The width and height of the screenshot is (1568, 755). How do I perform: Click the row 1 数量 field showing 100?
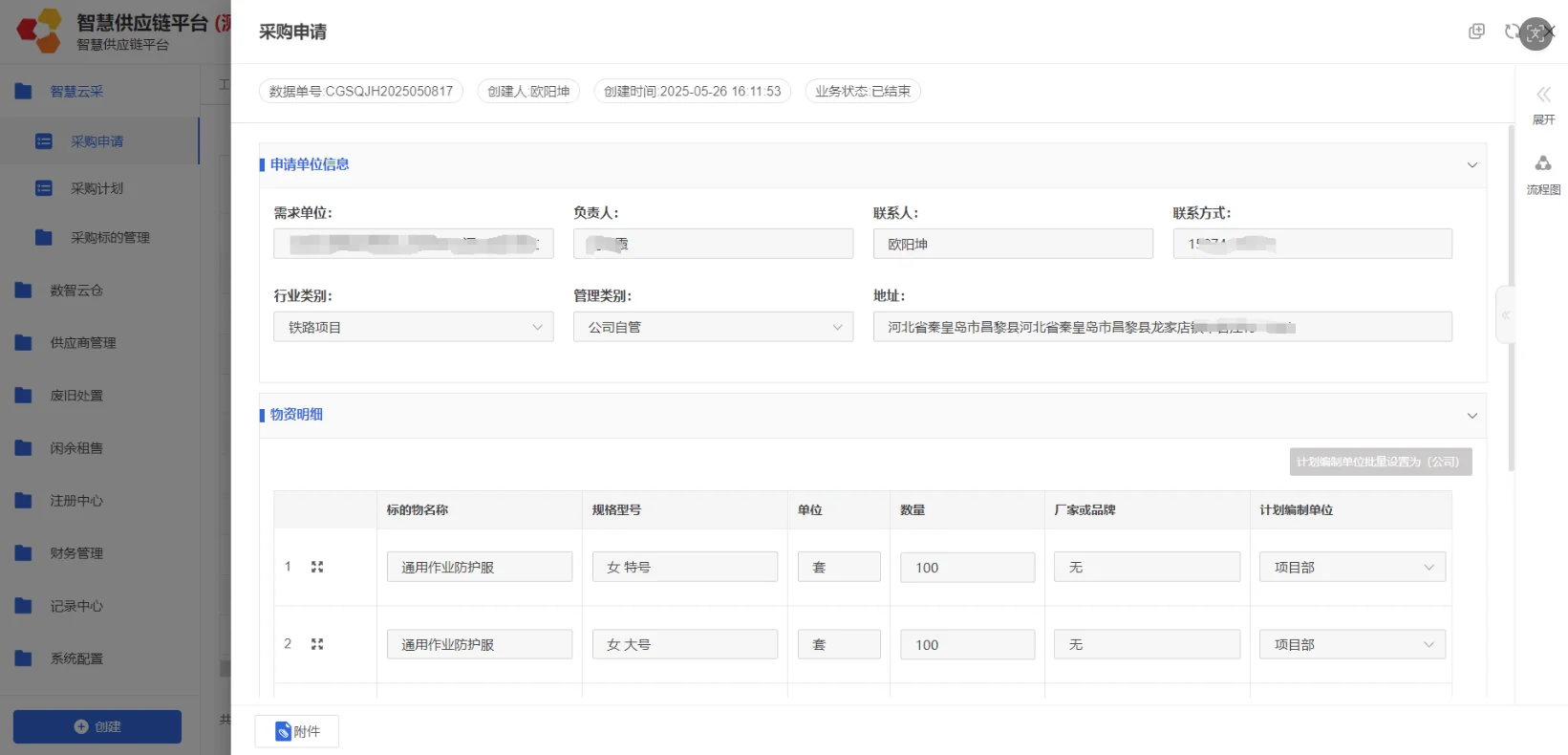967,568
